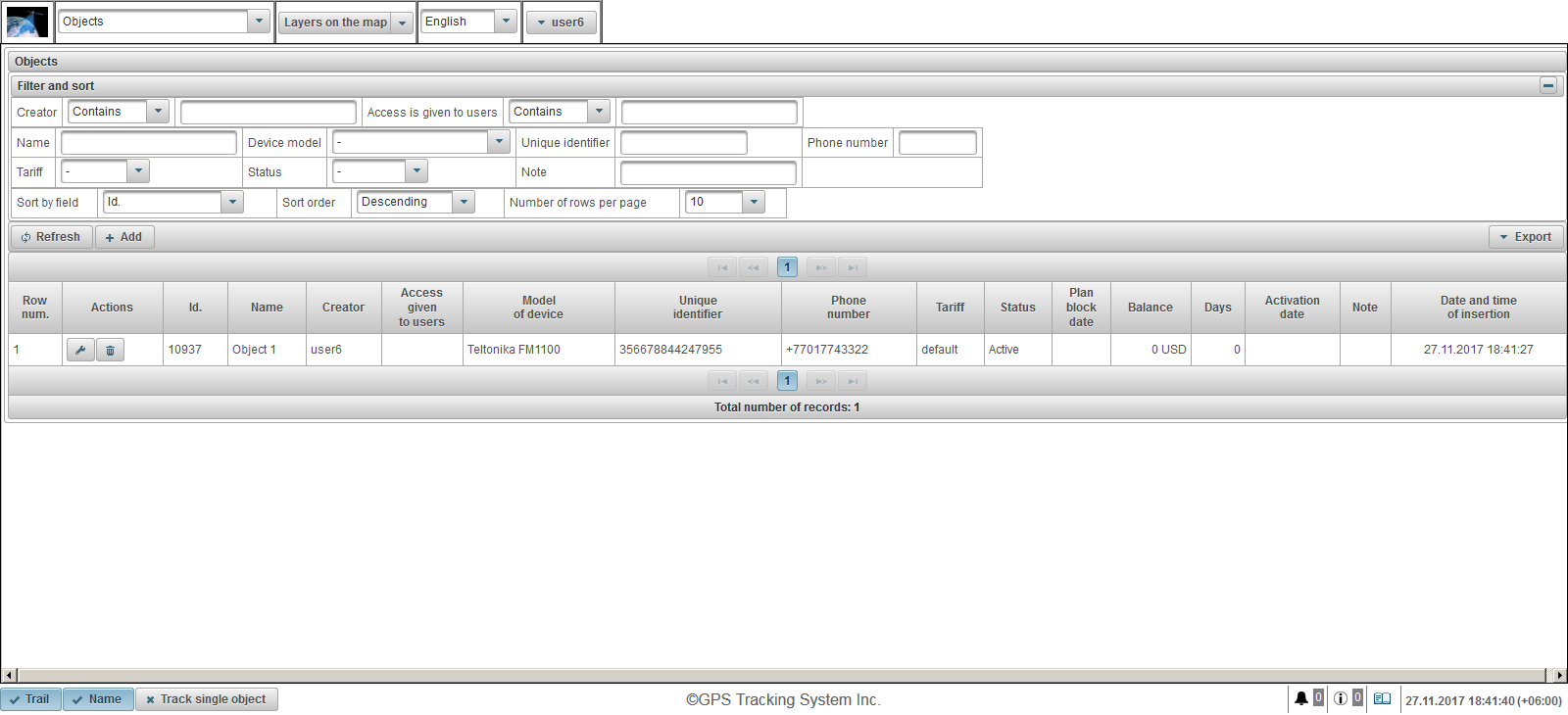Go to the first page in top pager
Viewport: 1568px width, 715px height.
tap(722, 267)
